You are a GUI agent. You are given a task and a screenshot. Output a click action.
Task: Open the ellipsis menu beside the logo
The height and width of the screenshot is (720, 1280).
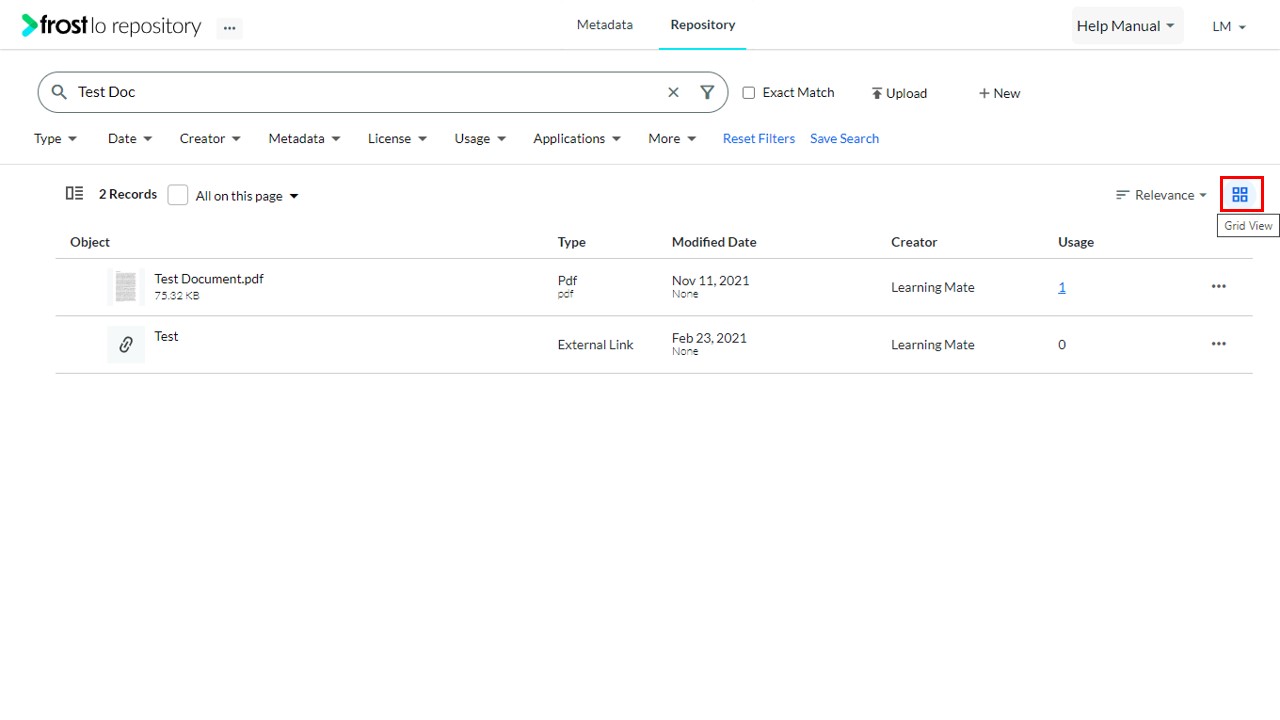coord(230,28)
